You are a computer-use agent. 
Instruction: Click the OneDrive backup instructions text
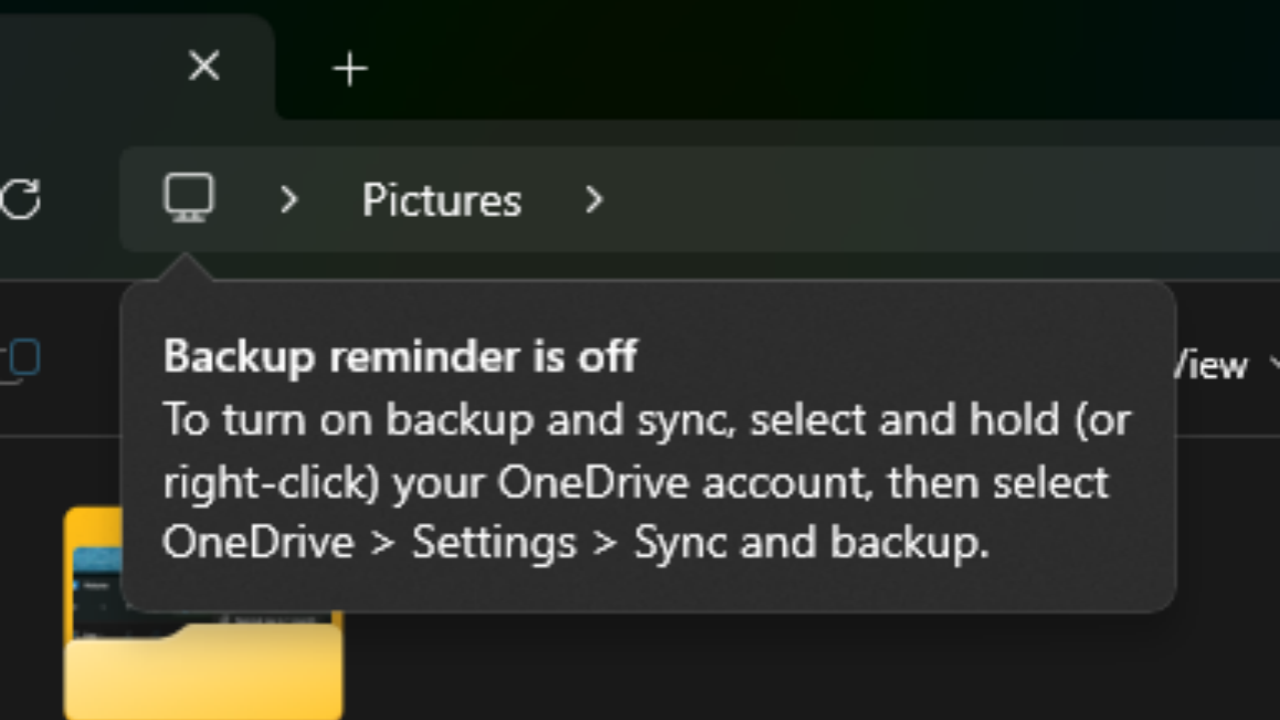tap(646, 481)
